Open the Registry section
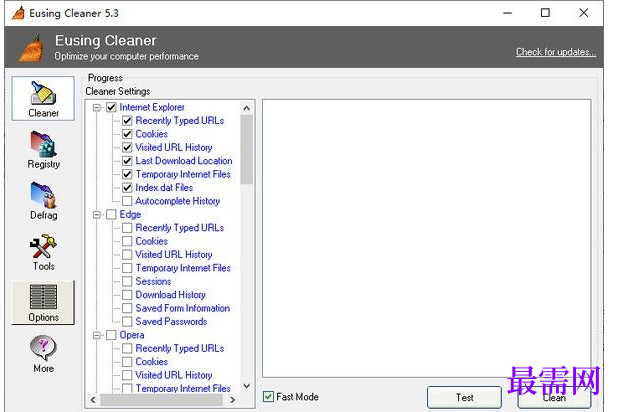619x412 pixels. click(x=43, y=150)
